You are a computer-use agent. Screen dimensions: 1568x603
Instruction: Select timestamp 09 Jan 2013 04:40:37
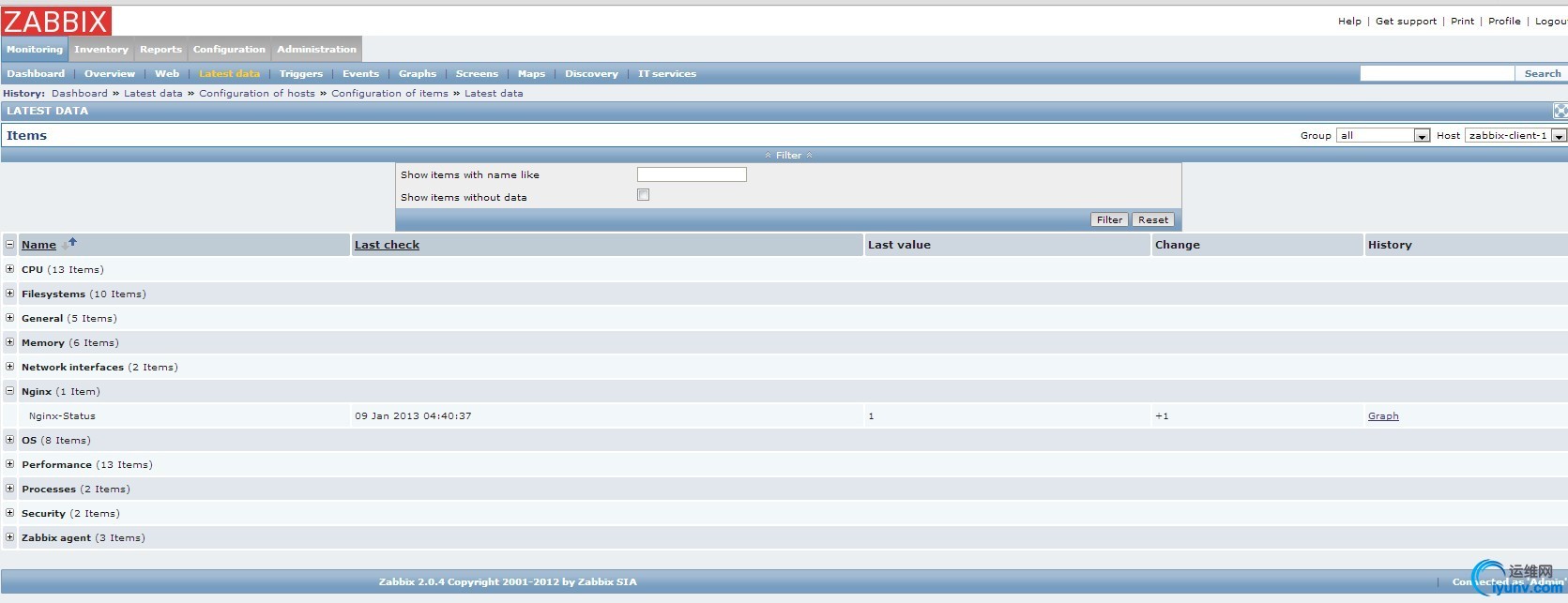pyautogui.click(x=413, y=415)
